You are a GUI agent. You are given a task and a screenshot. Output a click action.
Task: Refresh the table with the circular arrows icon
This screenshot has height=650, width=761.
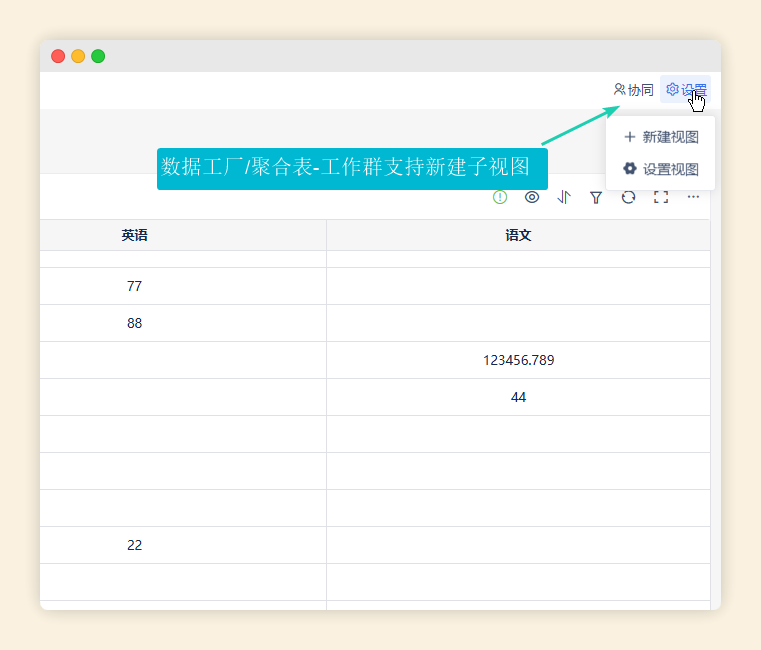(629, 197)
